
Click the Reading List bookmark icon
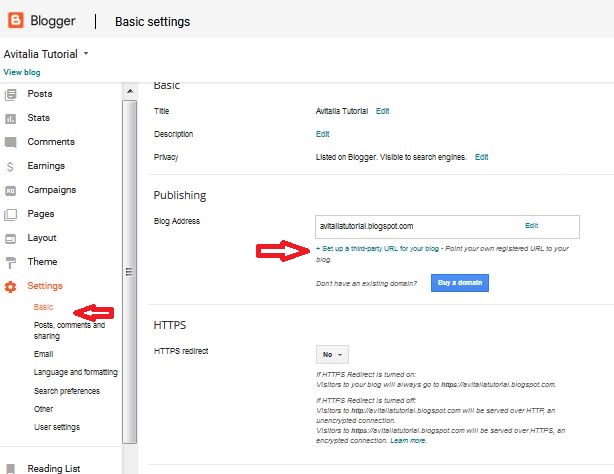pyautogui.click(x=11, y=469)
